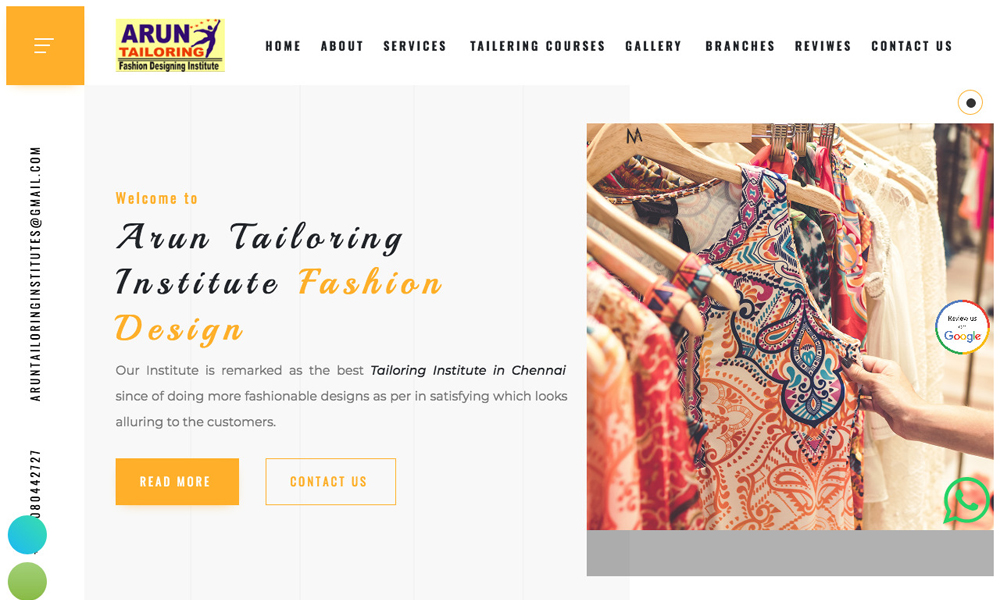Open the orange hamburger menu

45,45
